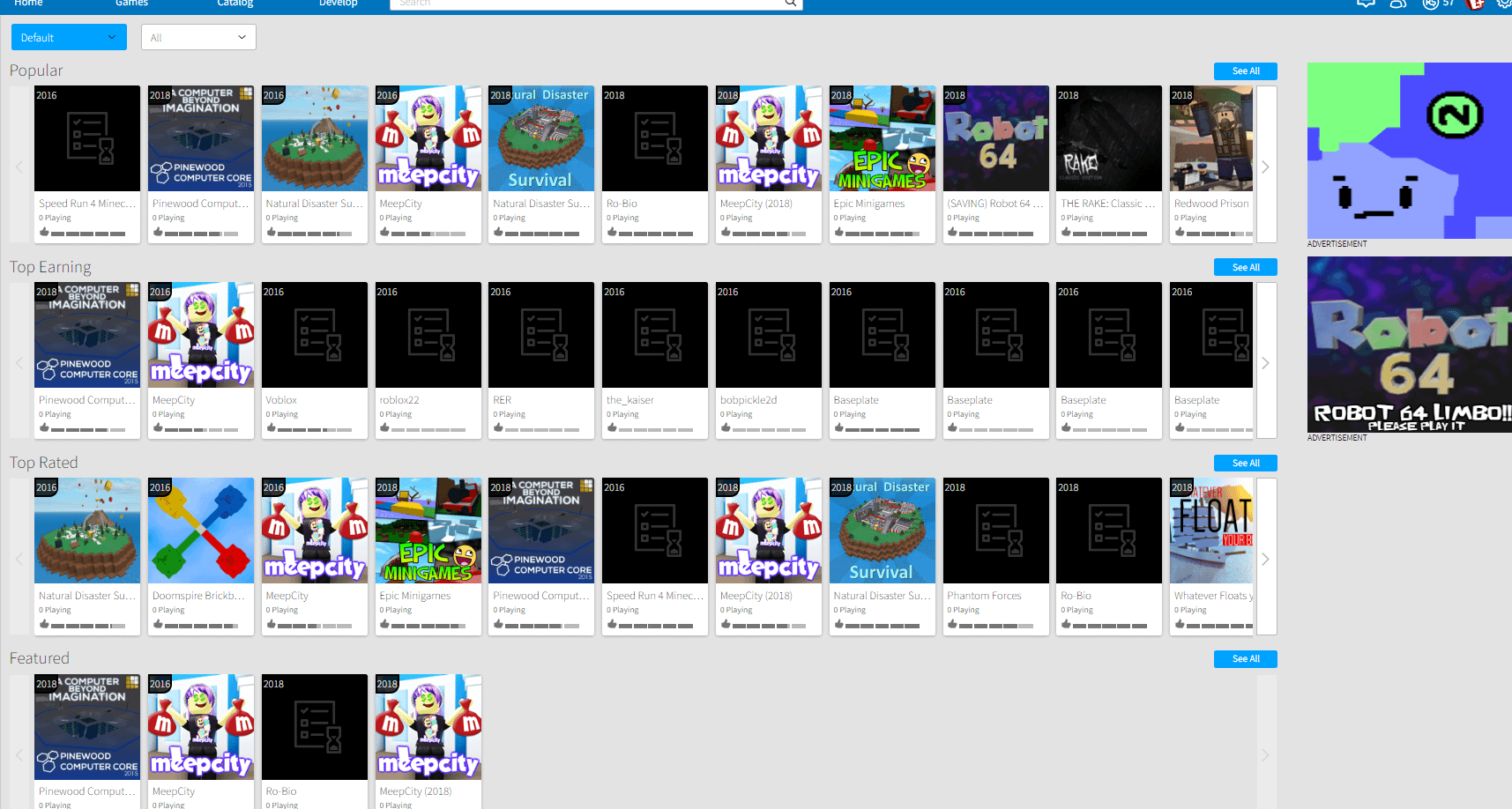Image resolution: width=1512 pixels, height=809 pixels.
Task: Open (SAVING) Robot 64 title link
Action: 995,204
